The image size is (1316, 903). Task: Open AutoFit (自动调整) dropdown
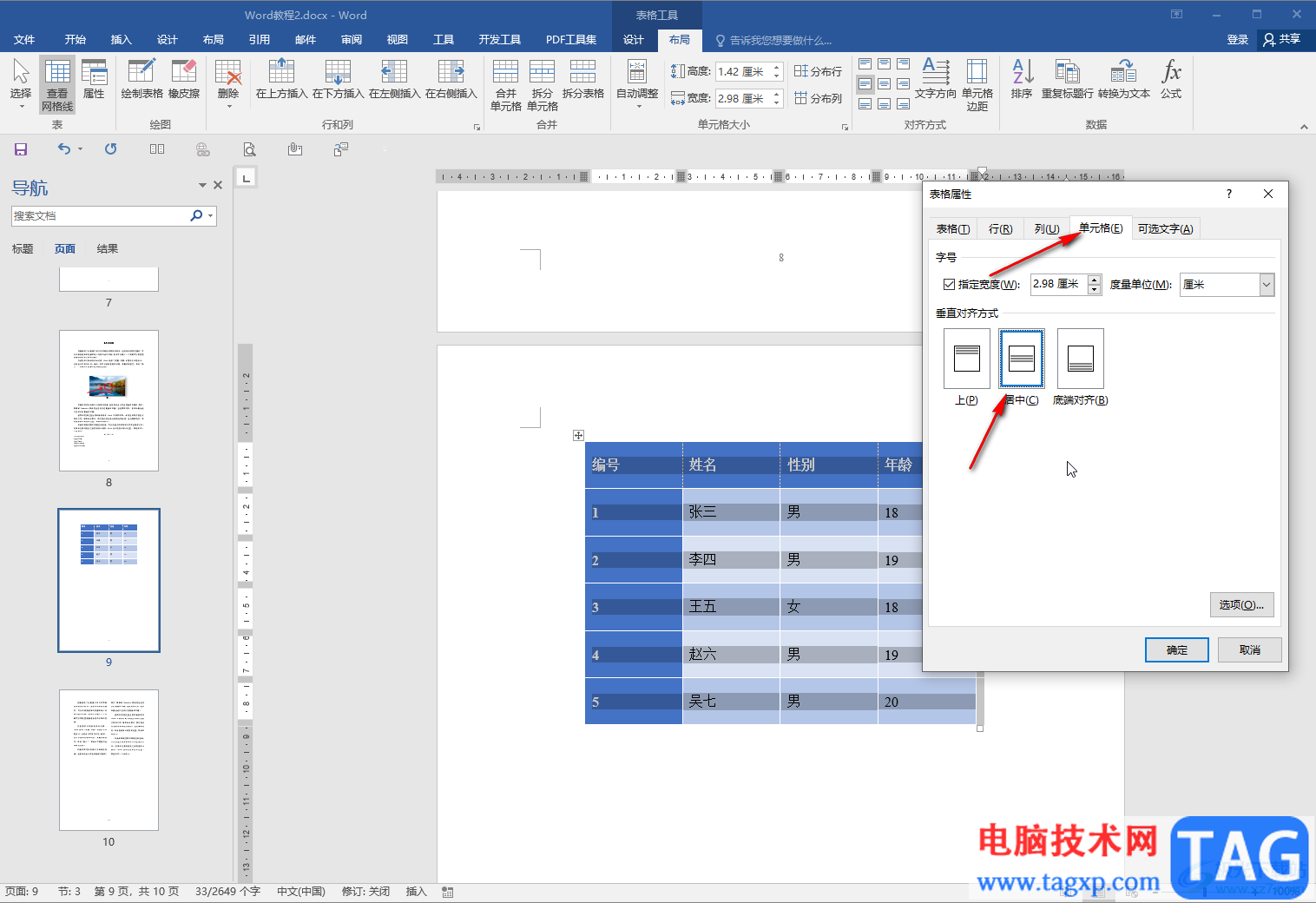[x=637, y=83]
